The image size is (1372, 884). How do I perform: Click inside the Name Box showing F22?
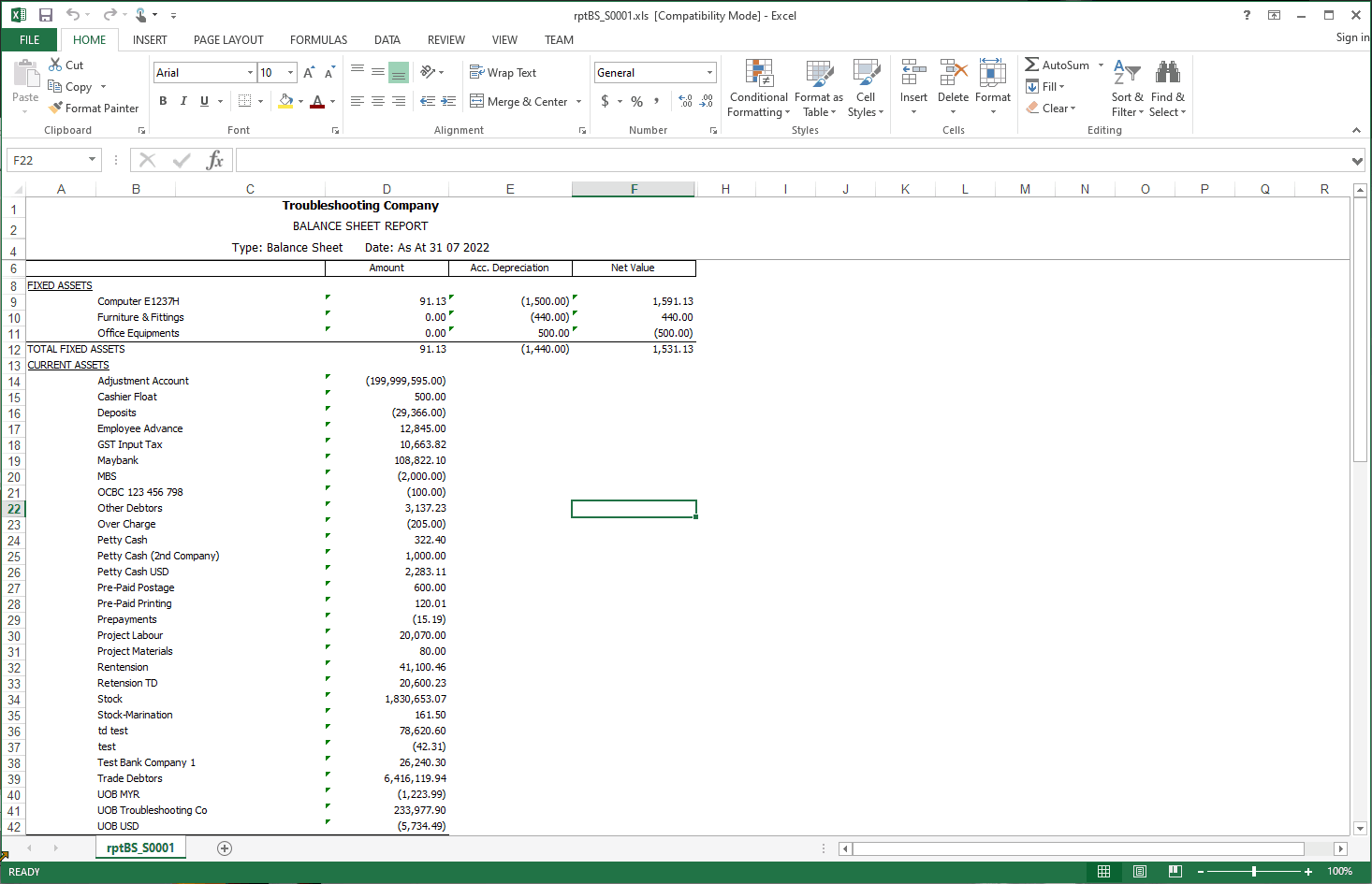click(47, 159)
